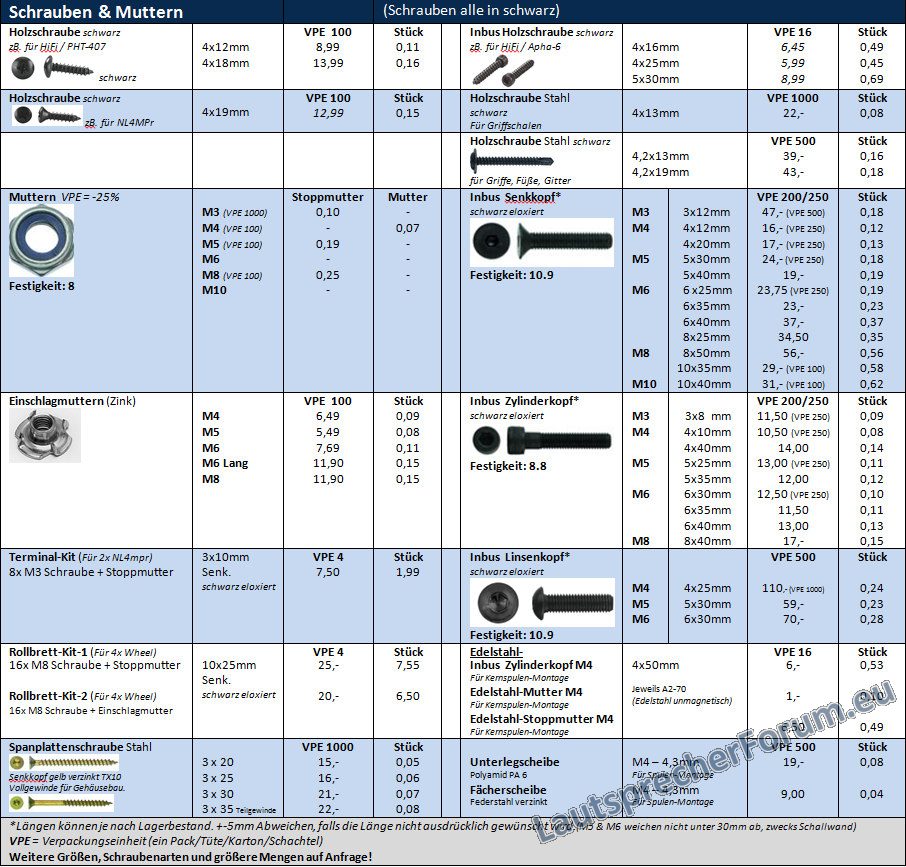The height and width of the screenshot is (867, 906).
Task: Select the 'Inbus Linsenkopf*' heading
Action: [520, 557]
